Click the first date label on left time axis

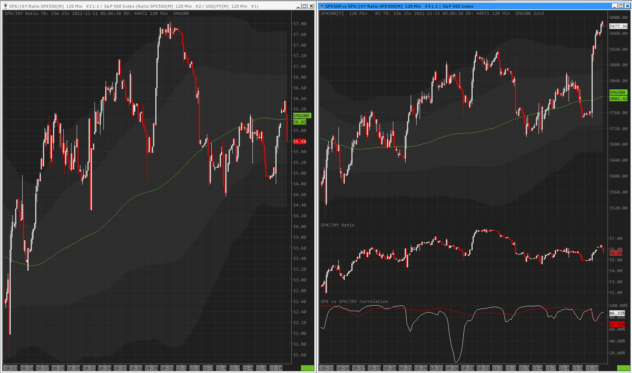tap(10, 368)
